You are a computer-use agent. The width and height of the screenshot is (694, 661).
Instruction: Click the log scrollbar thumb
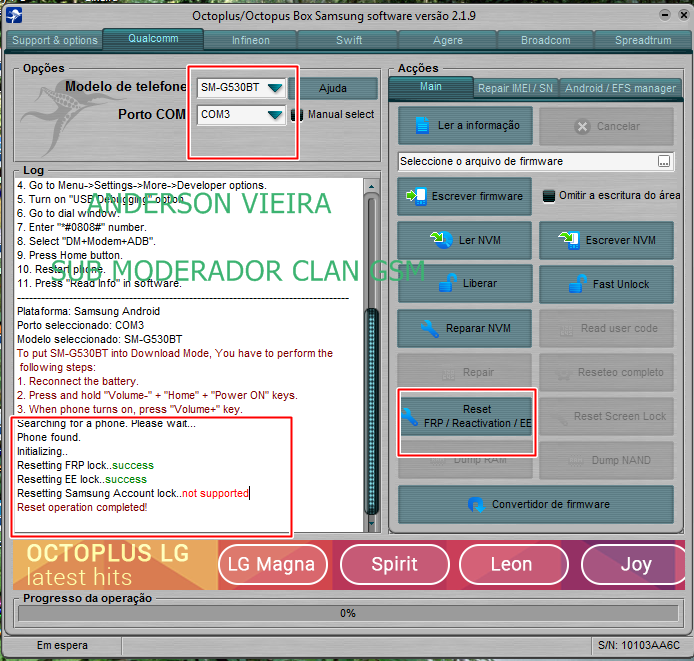pos(372,411)
